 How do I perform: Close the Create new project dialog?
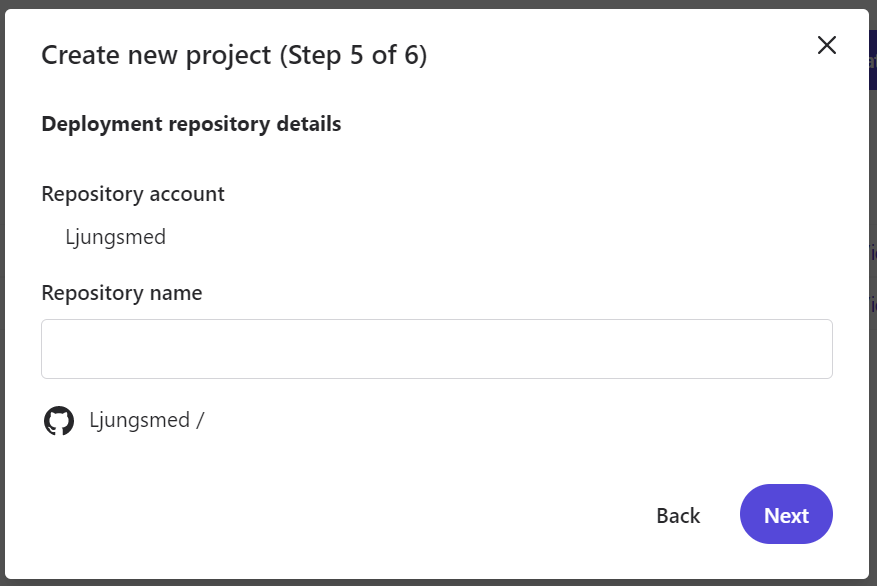pos(826,45)
